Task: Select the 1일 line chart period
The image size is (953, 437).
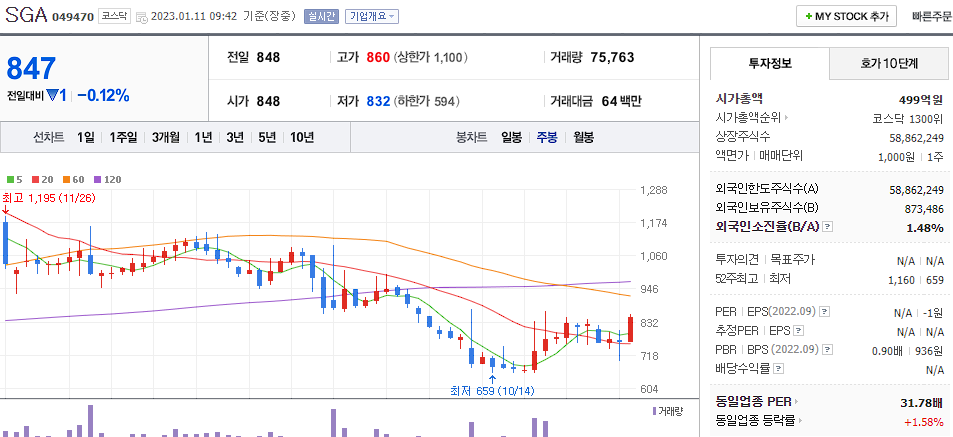Action: point(86,137)
